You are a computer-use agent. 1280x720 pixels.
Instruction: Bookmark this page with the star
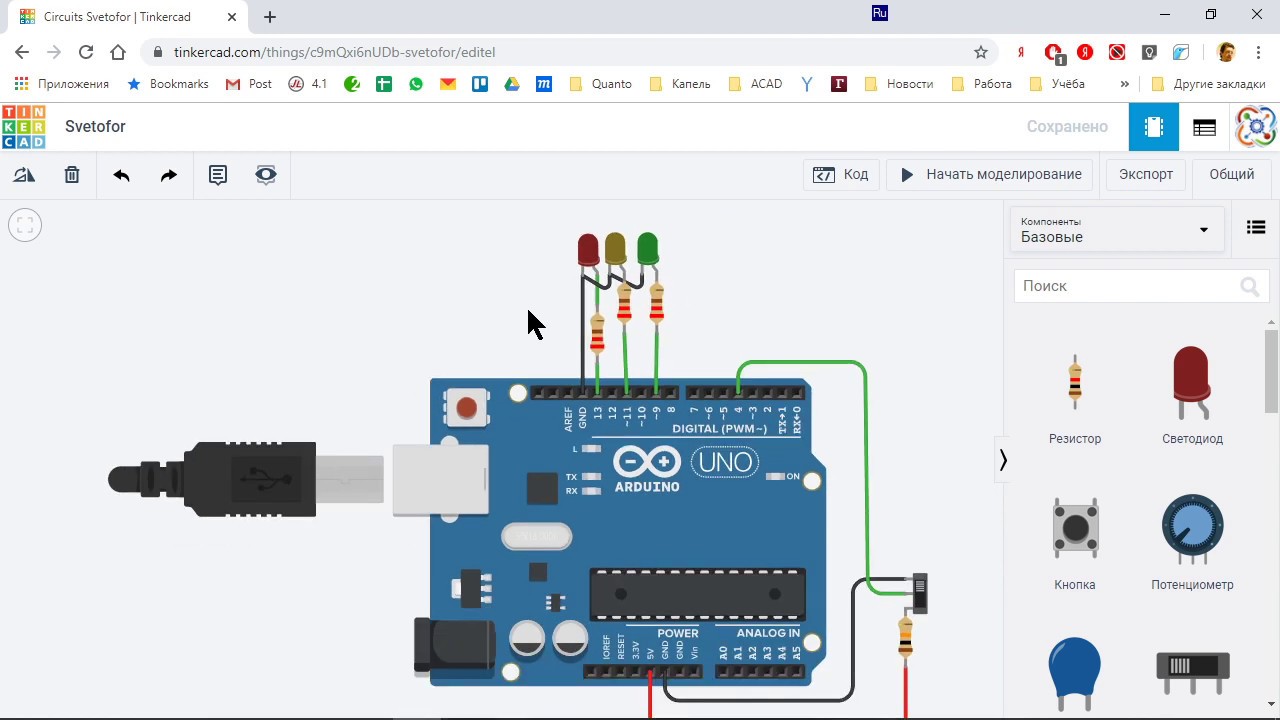click(981, 52)
